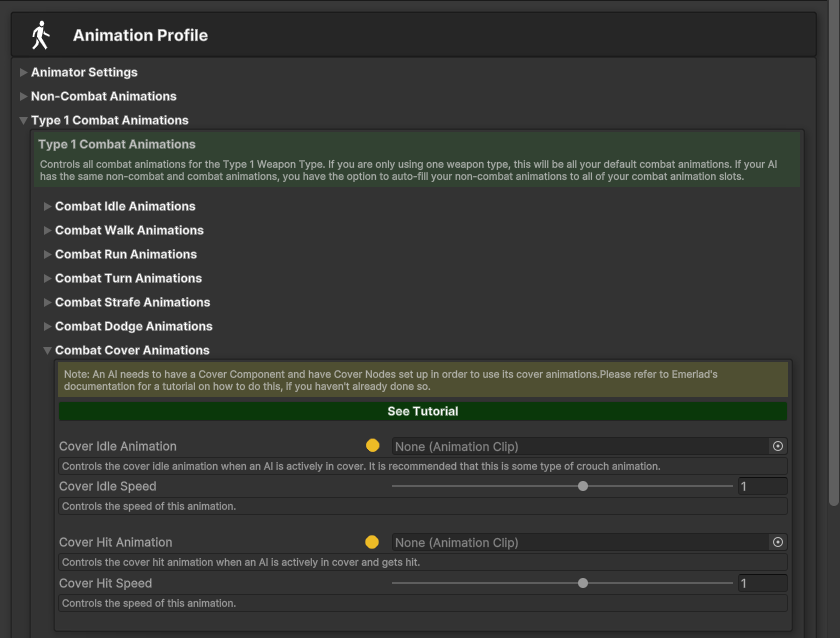Click the object picker for Cover Idle Animation
The image size is (840, 638).
pos(778,446)
